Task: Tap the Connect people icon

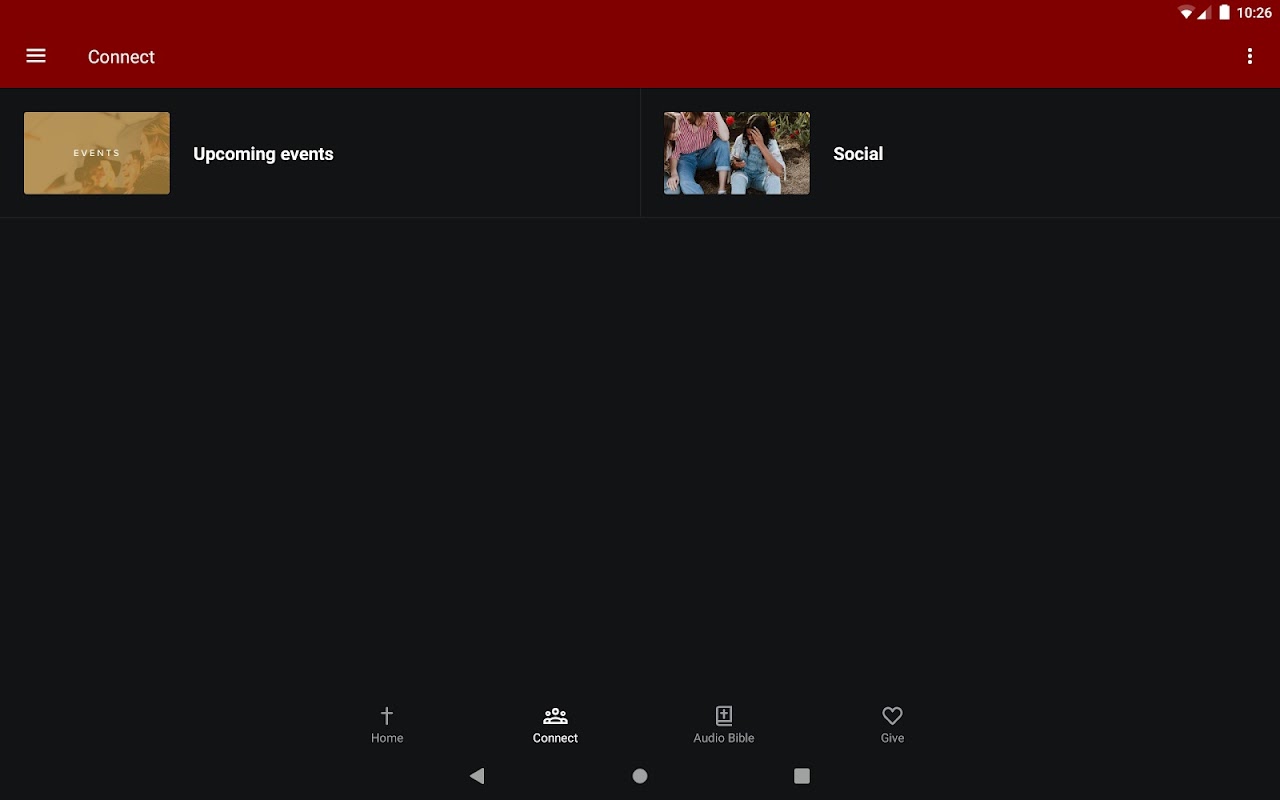Action: [x=555, y=715]
